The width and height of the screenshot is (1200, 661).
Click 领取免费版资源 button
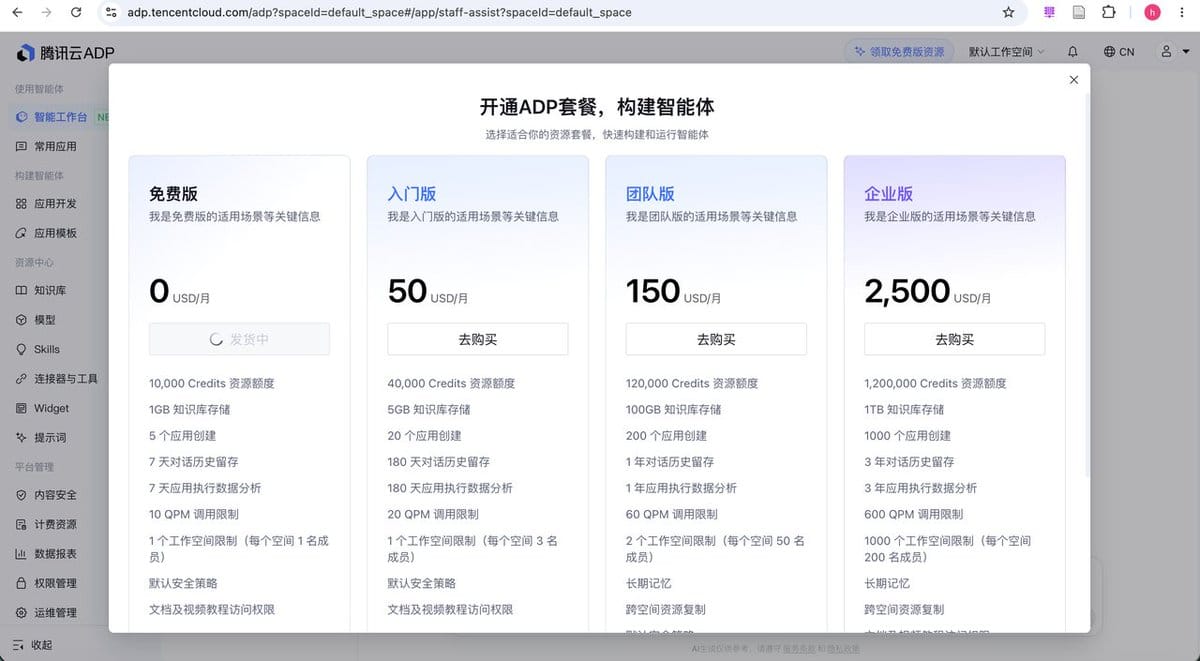899,52
